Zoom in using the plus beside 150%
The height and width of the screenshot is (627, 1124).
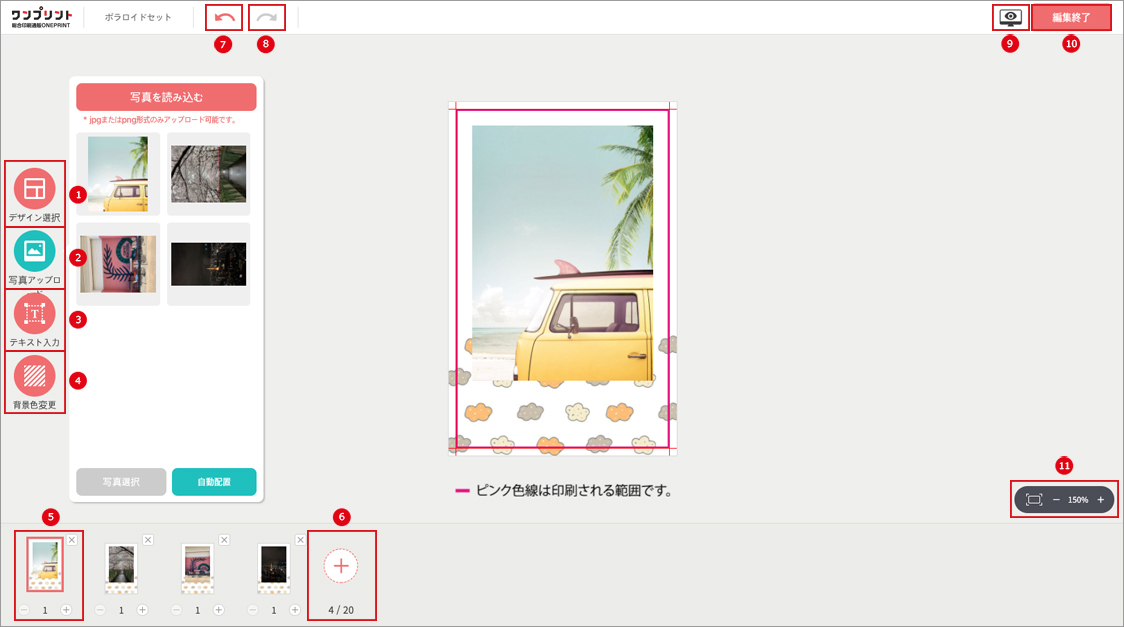coord(1100,499)
